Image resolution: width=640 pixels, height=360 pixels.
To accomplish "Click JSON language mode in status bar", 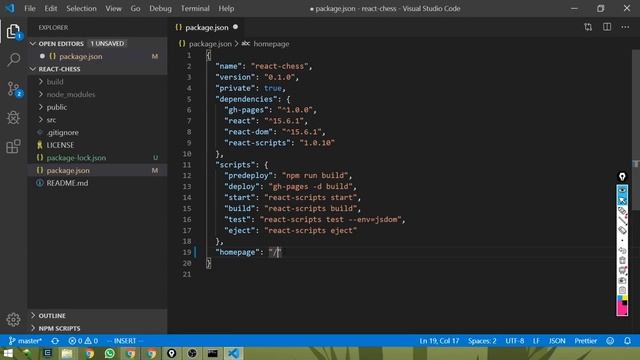I will point(557,341).
